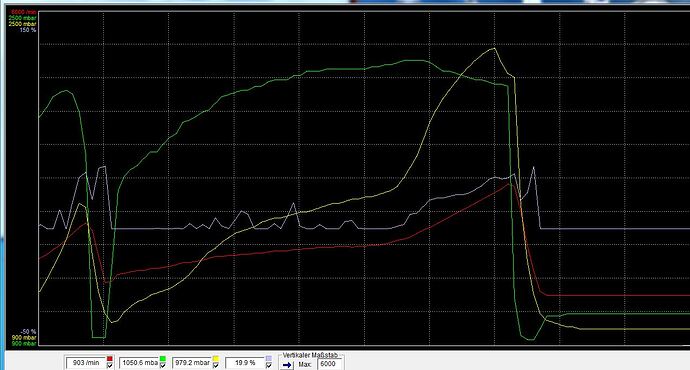
Task: Click the blue arrow vertical scale button
Action: (x=287, y=365)
